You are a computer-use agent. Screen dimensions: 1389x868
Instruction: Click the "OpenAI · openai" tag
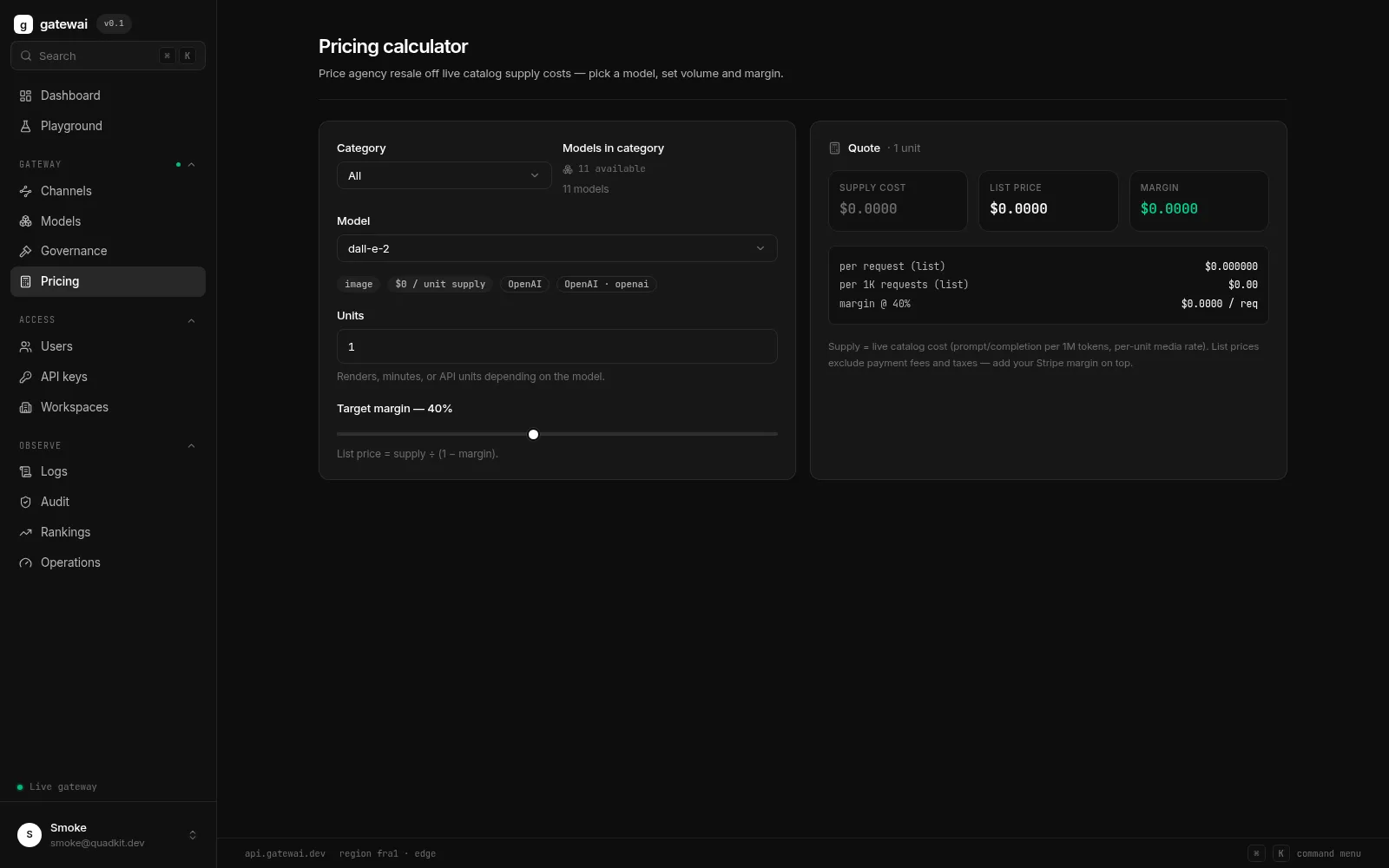(606, 284)
